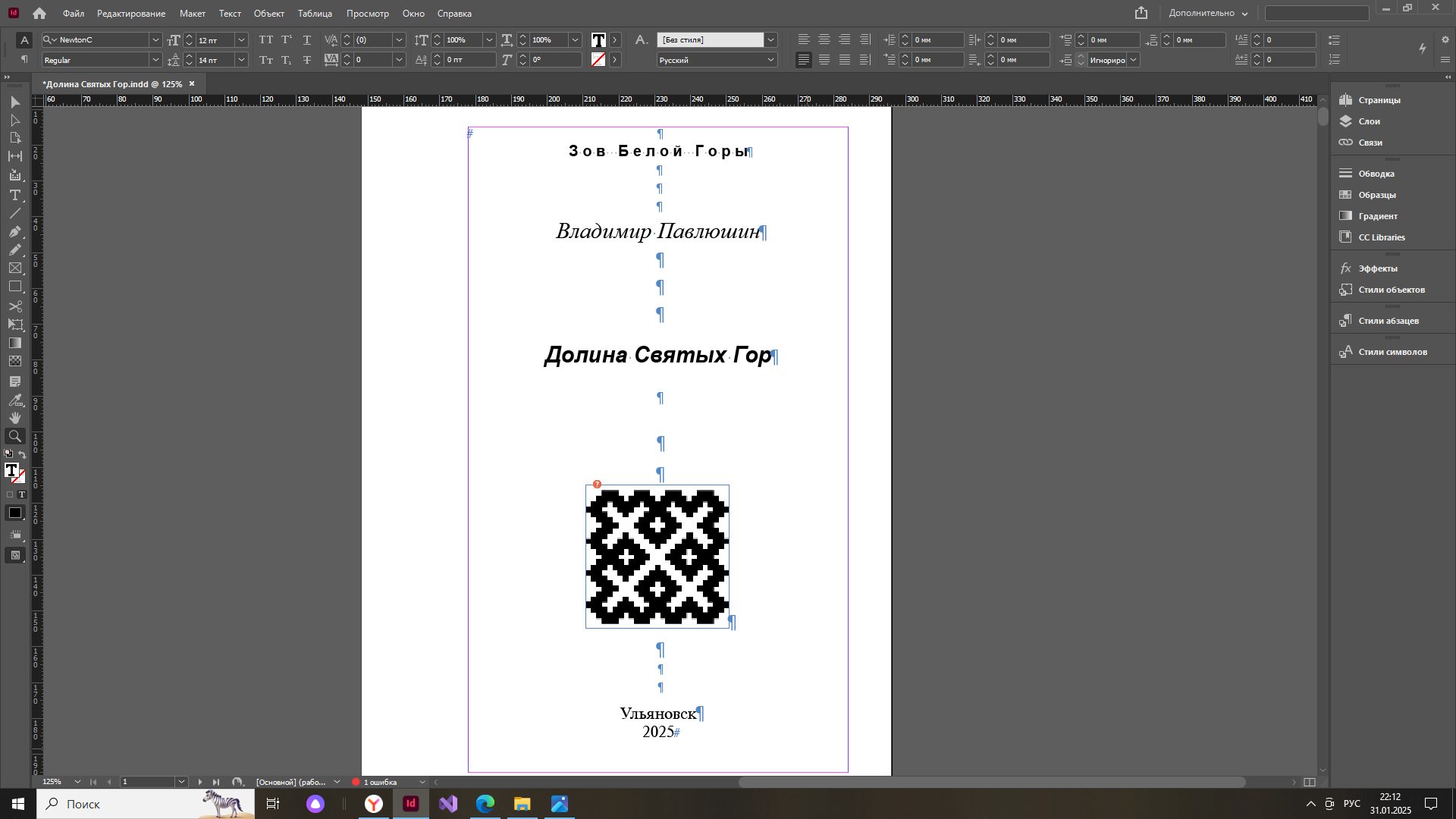Click the black fill color swatch in control bar
The width and height of the screenshot is (1456, 819).
(598, 39)
